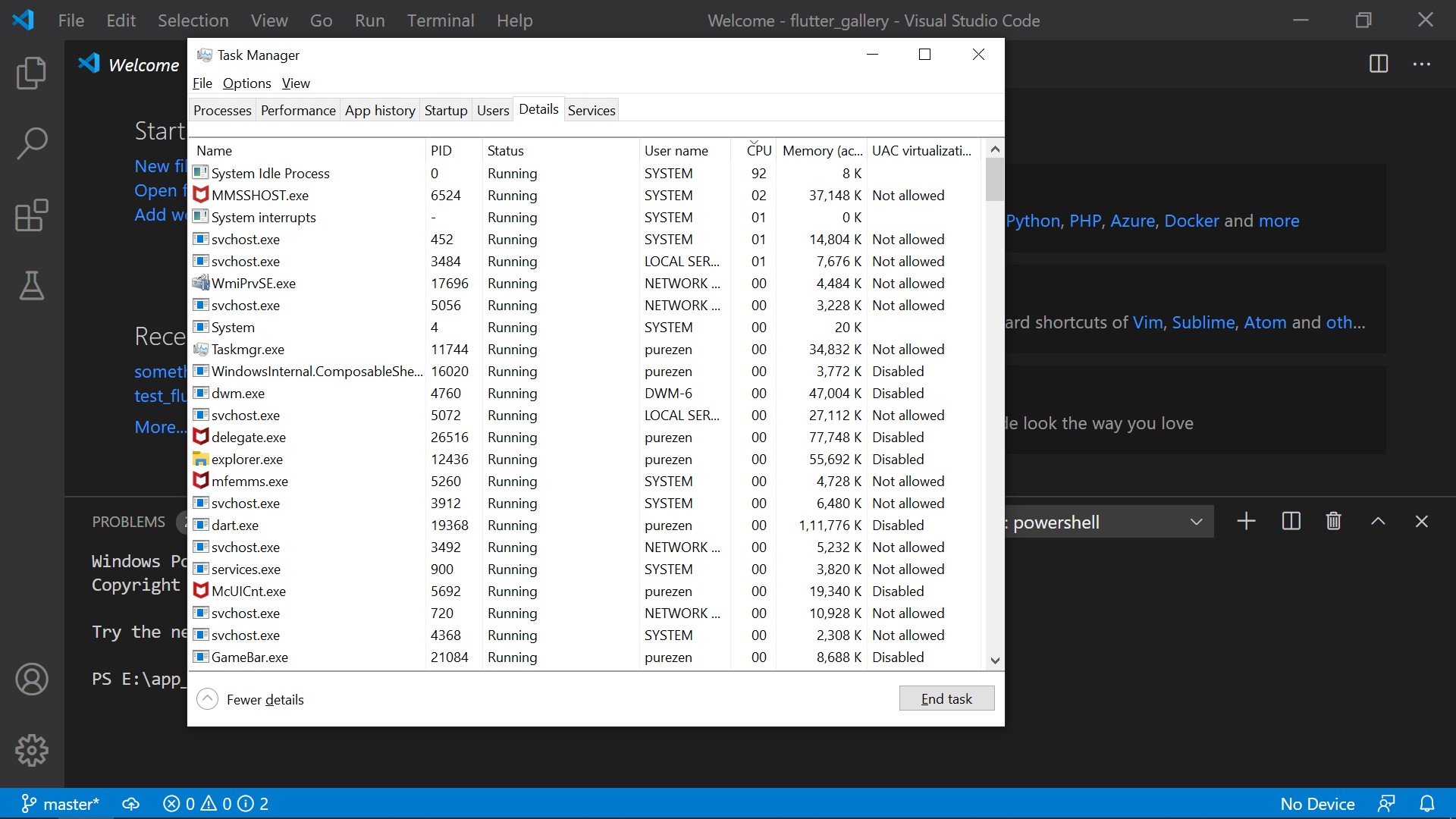
Task: Click the End task button
Action: (946, 698)
